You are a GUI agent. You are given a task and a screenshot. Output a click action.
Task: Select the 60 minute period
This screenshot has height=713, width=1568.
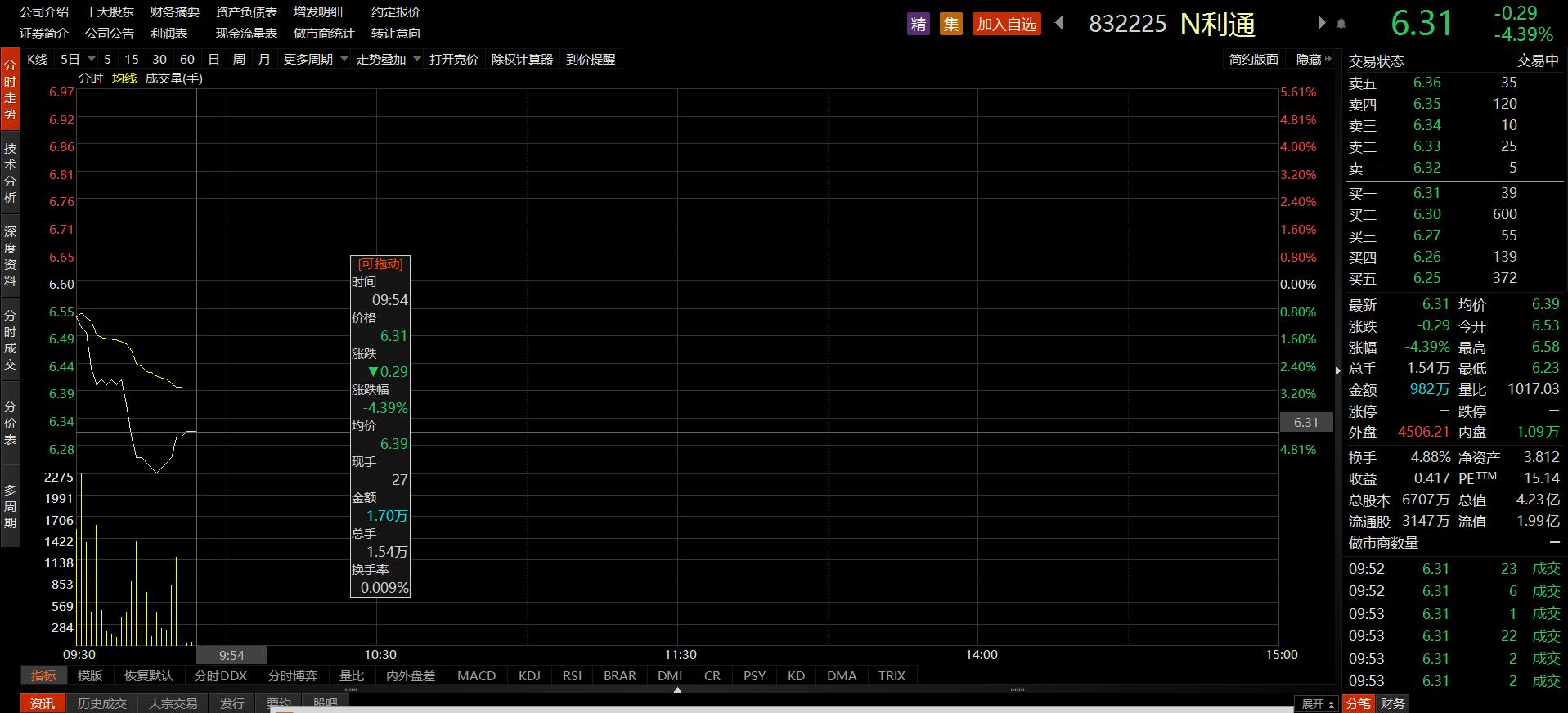click(x=187, y=59)
